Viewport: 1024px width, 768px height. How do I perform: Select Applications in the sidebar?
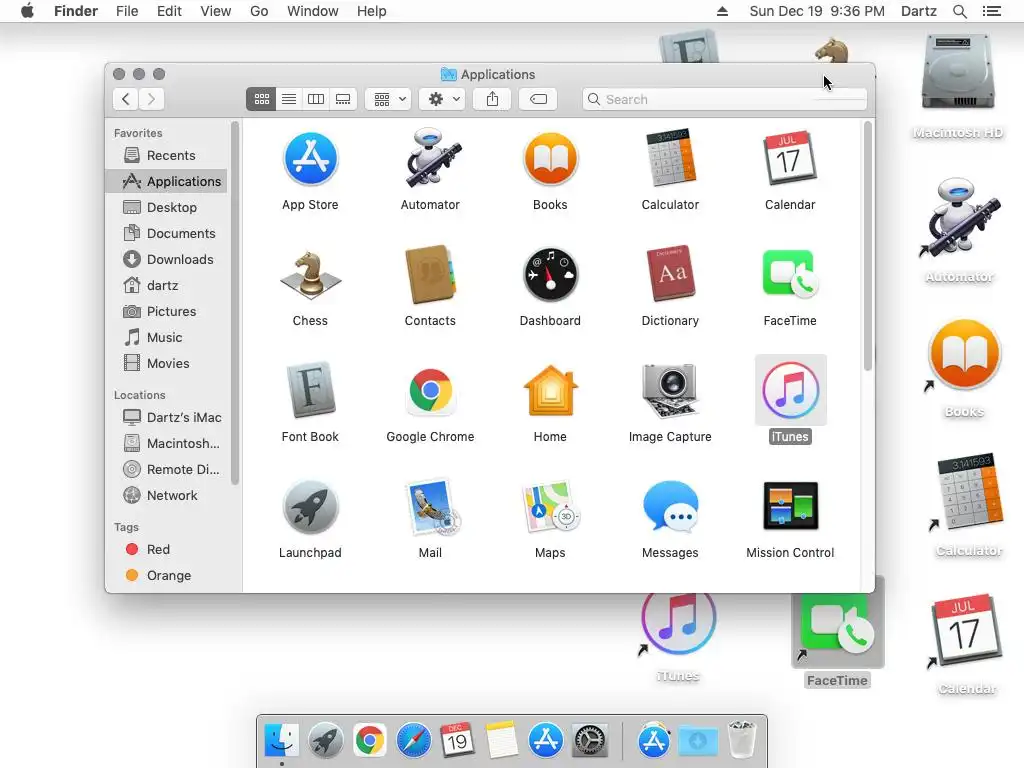click(167, 182)
